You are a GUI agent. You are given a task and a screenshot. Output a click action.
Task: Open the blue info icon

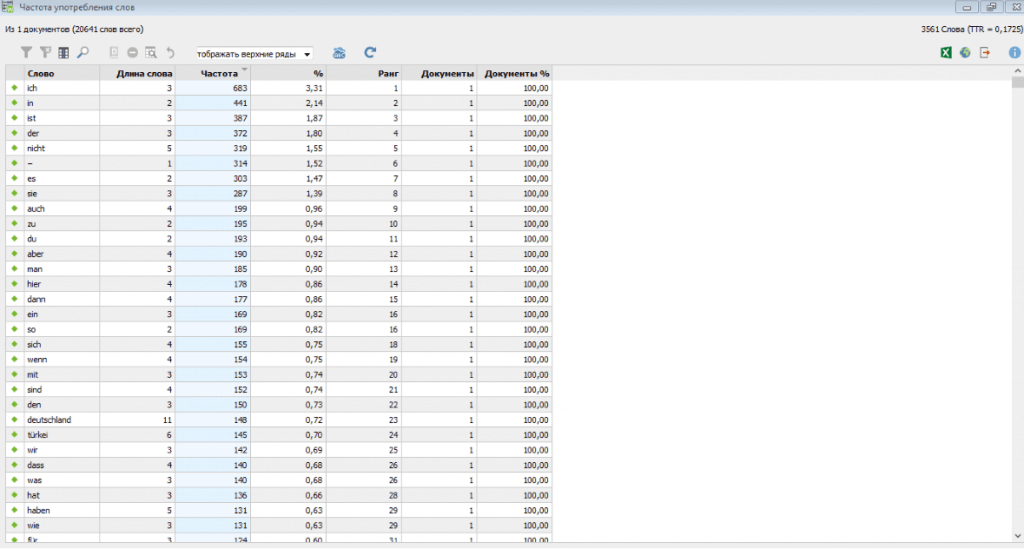coord(1014,52)
